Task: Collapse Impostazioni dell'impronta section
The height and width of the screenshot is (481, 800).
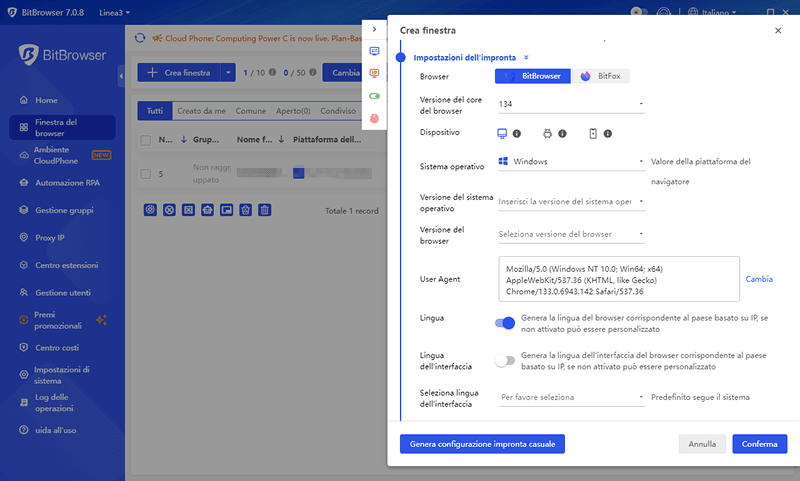Action: click(x=526, y=57)
